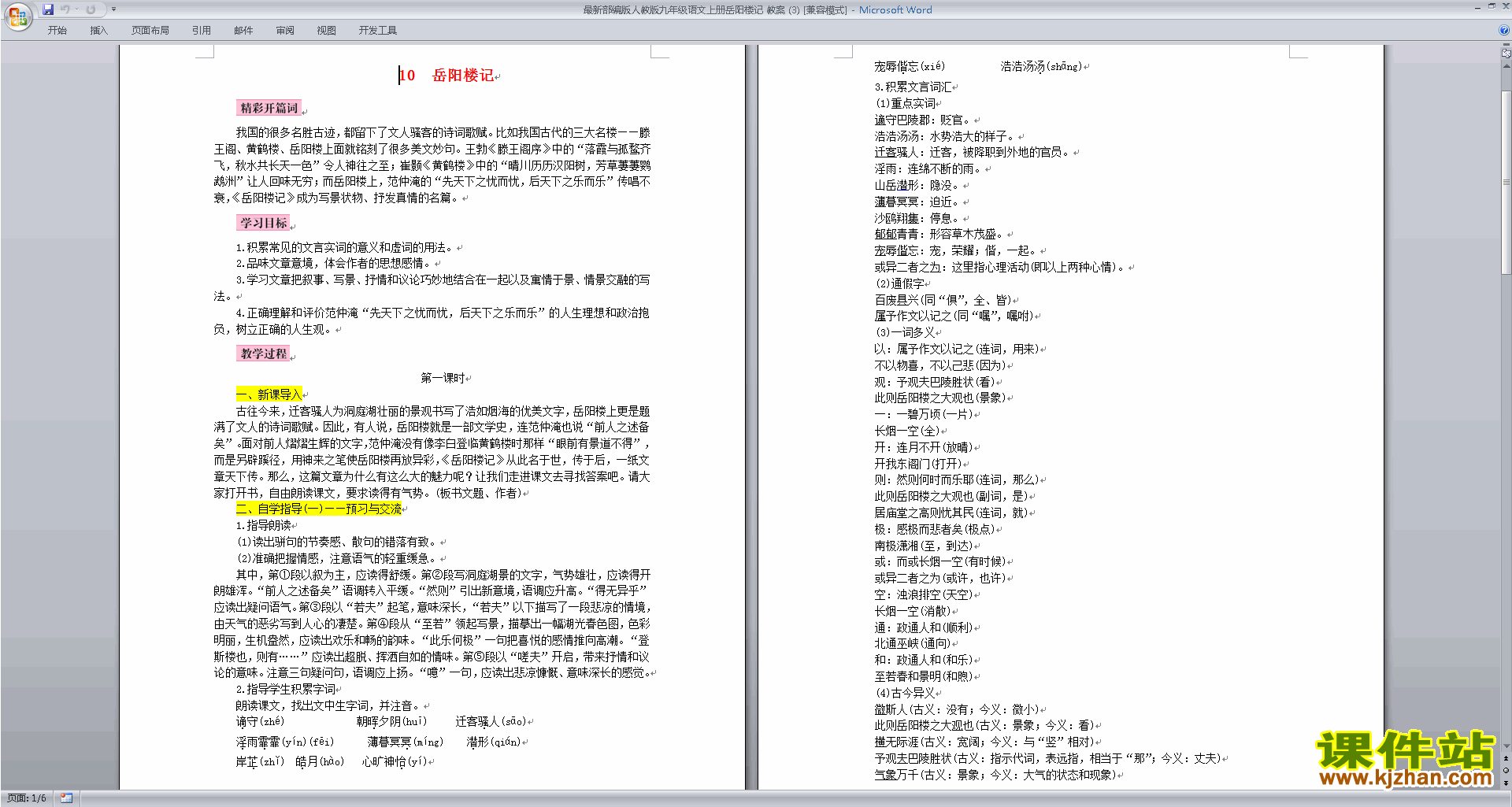The height and width of the screenshot is (807, 1512).
Task: Click the vertical scrollbar up arrow
Action: (1506, 67)
